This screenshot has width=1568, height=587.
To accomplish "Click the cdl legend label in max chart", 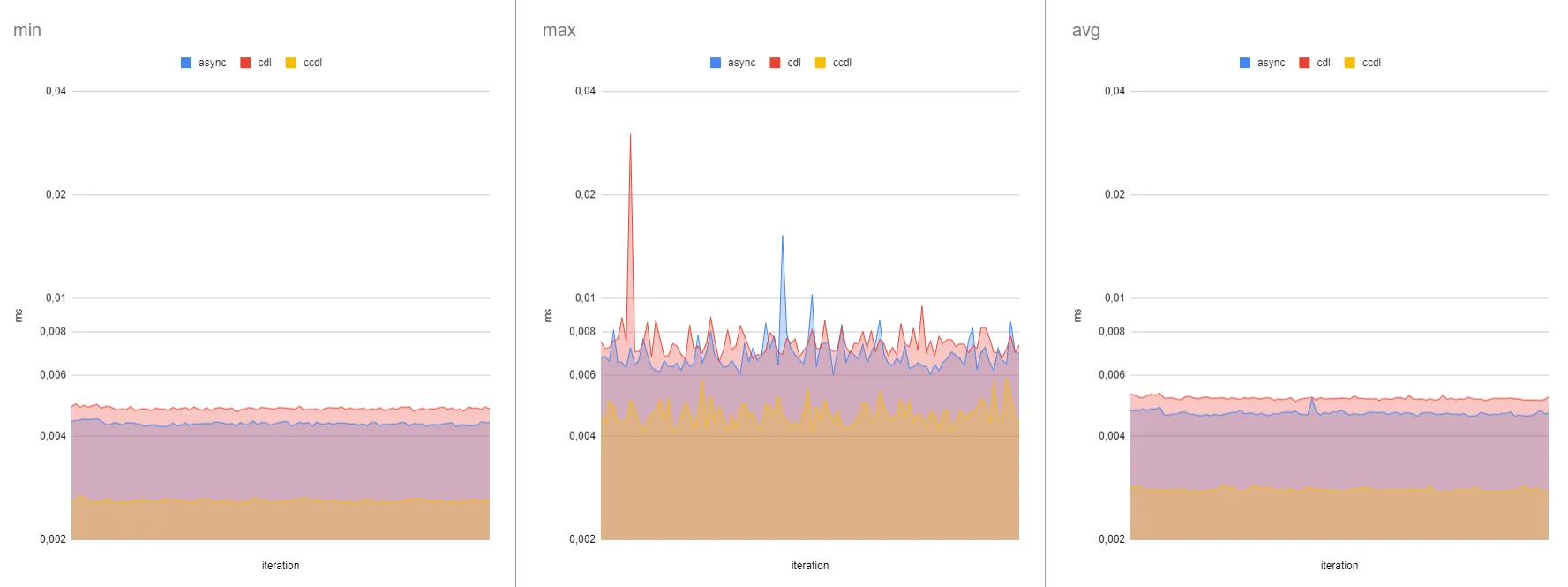I will tap(794, 63).
